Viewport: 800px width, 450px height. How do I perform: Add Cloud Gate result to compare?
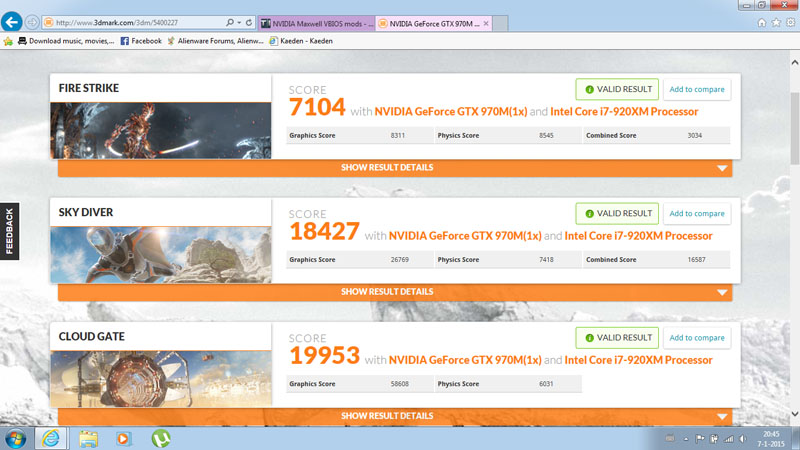click(696, 338)
